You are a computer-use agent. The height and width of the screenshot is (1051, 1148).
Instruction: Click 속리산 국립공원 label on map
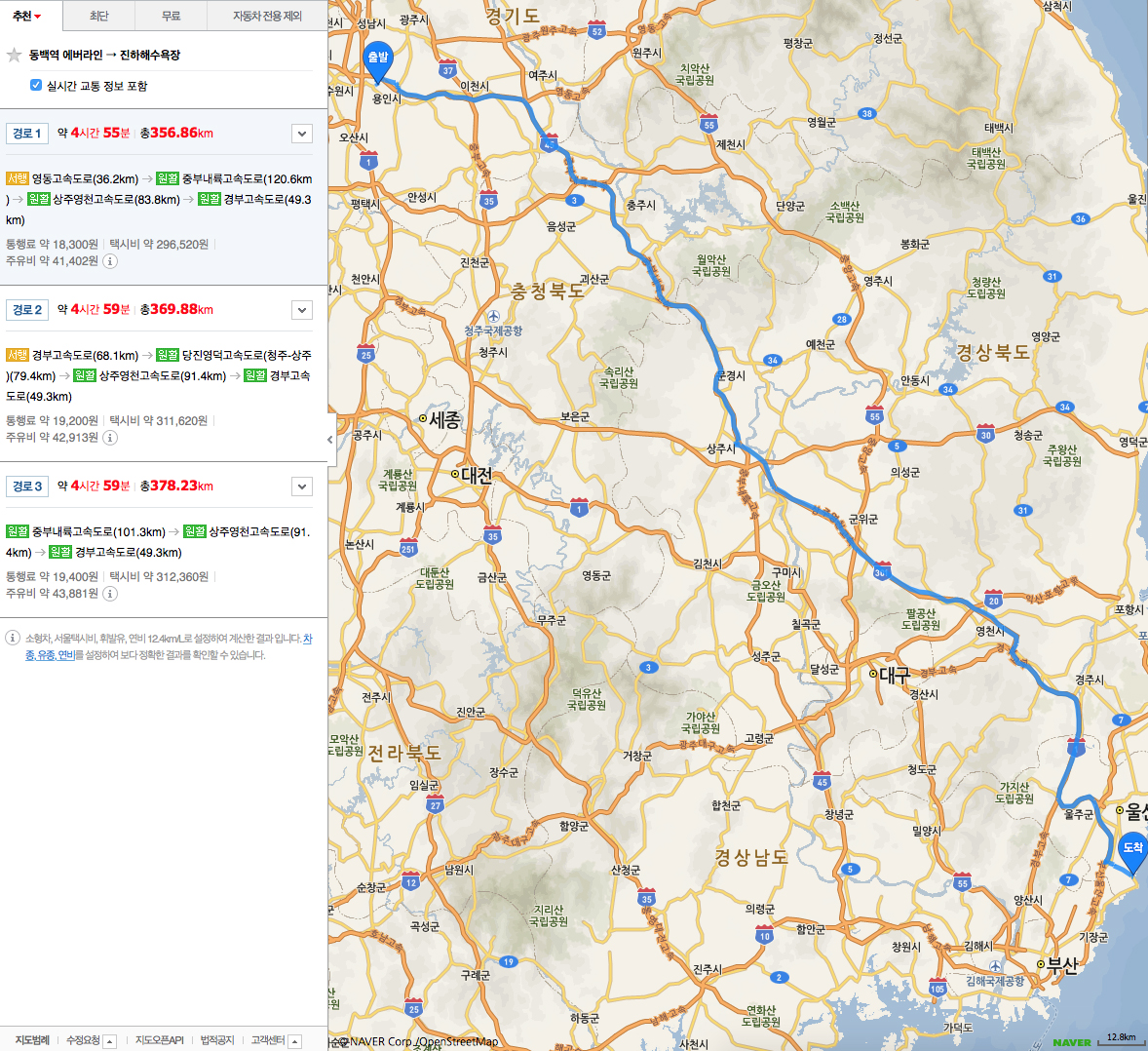[x=619, y=377]
